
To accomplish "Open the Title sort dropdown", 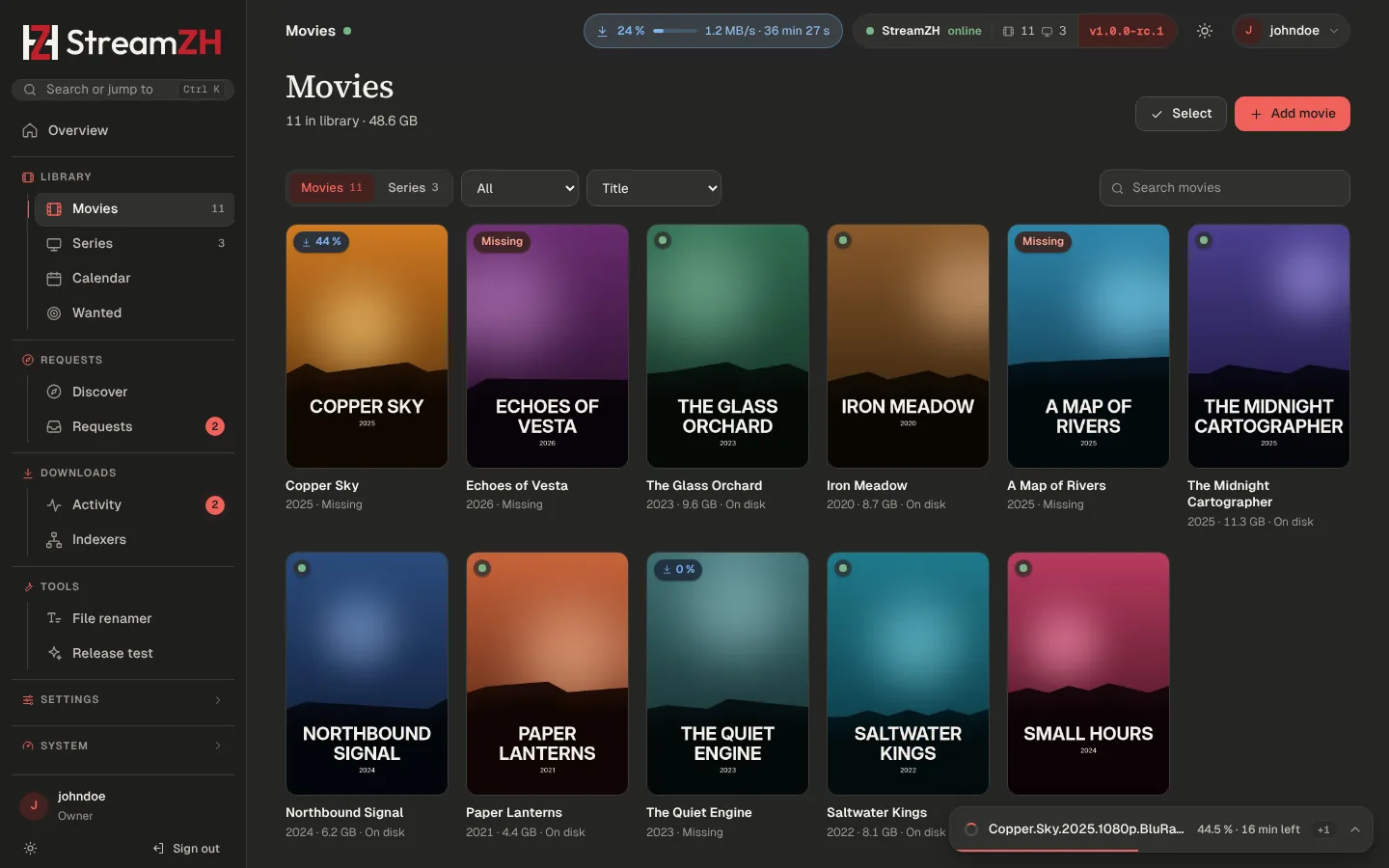I will coord(654,188).
